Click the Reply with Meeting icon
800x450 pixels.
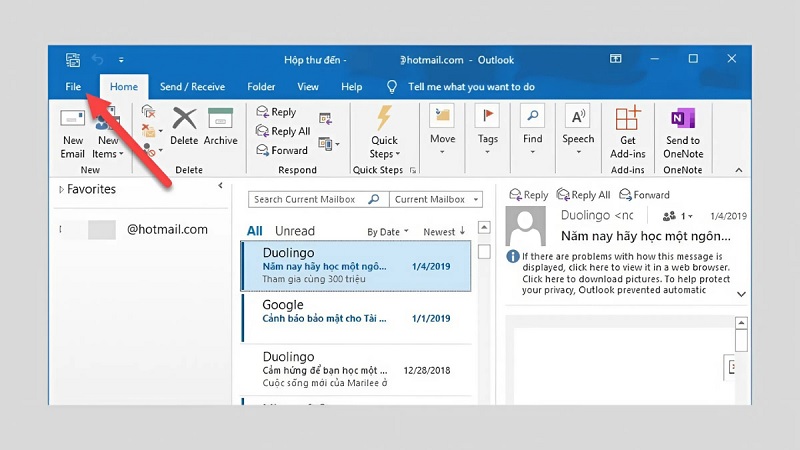pos(325,119)
